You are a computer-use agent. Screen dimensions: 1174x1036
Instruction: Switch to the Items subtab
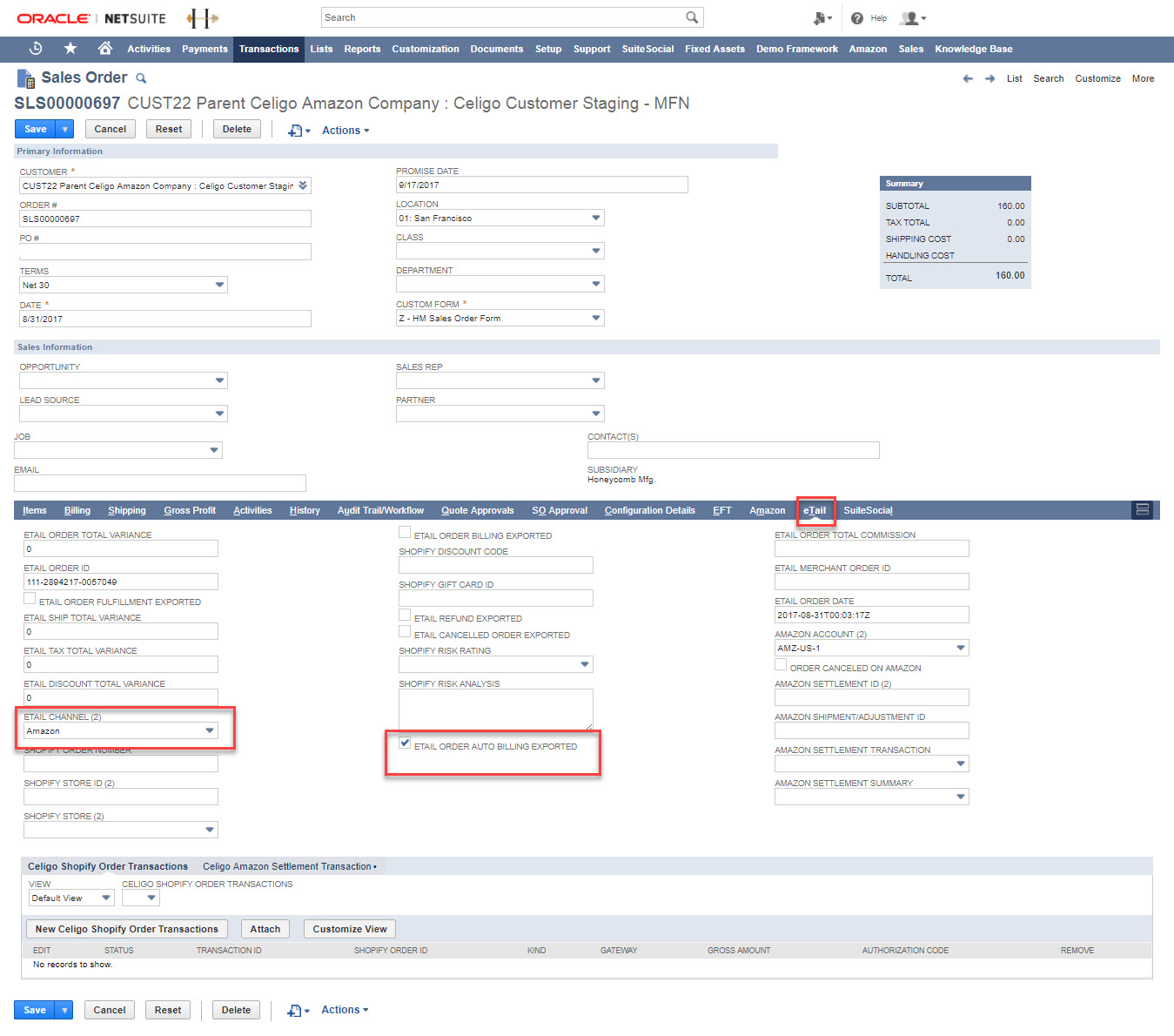pyautogui.click(x=35, y=510)
